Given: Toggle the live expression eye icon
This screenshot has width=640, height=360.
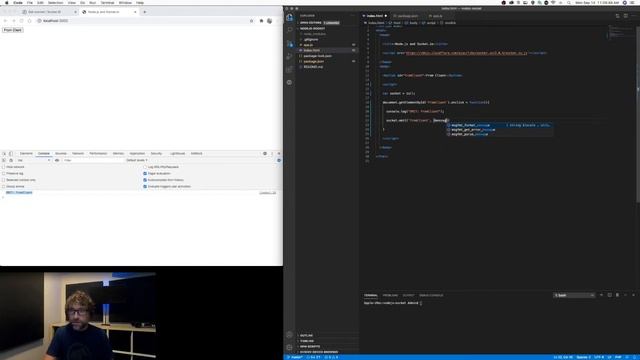Looking at the screenshot, I should 57,160.
